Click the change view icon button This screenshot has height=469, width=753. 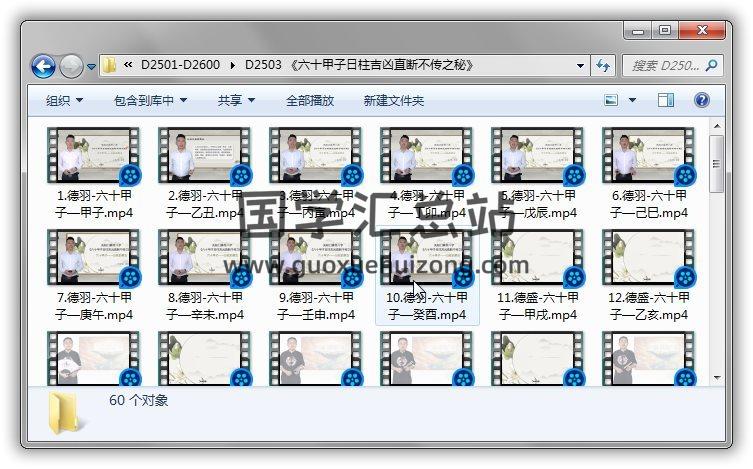[x=611, y=100]
